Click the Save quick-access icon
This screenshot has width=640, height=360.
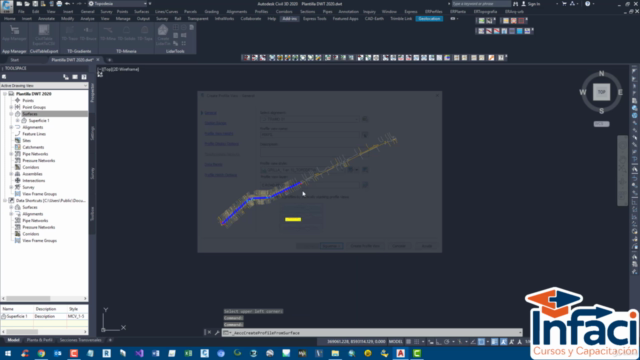[35, 4]
